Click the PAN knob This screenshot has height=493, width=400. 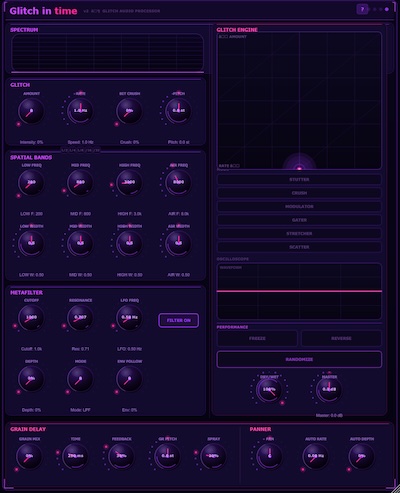(269, 456)
